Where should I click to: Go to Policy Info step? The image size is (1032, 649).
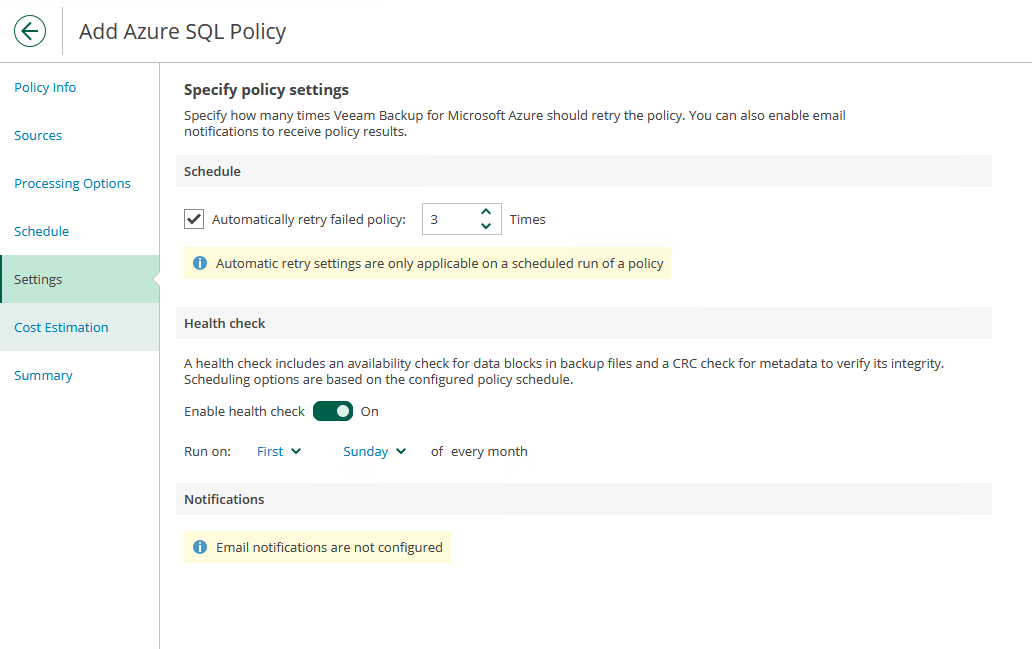[x=45, y=87]
